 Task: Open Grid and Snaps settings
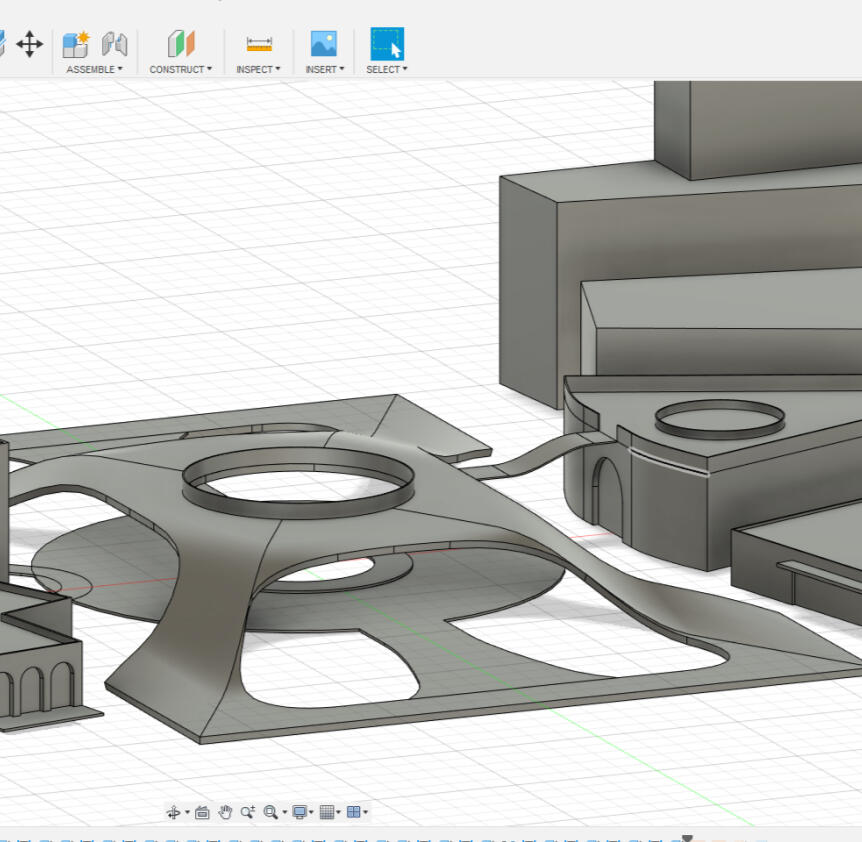(328, 812)
